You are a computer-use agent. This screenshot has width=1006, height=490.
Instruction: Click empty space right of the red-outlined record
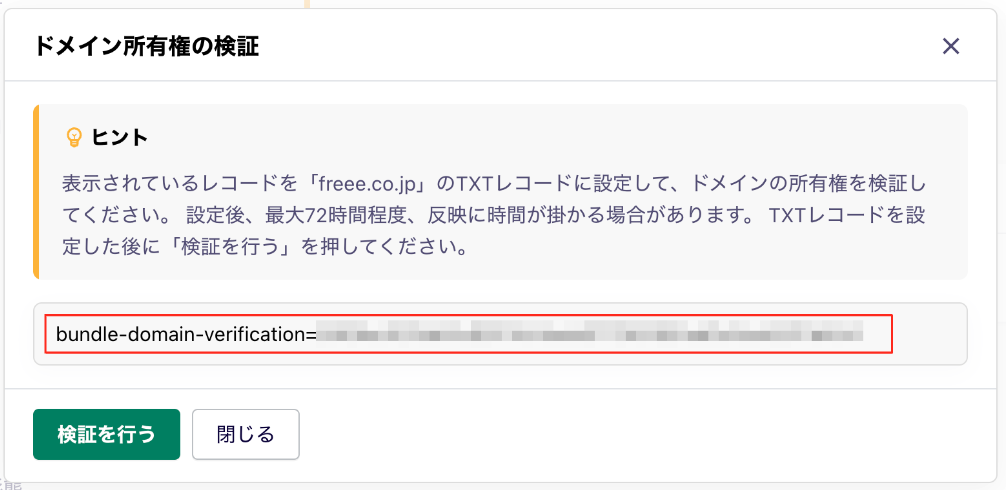pos(929,334)
